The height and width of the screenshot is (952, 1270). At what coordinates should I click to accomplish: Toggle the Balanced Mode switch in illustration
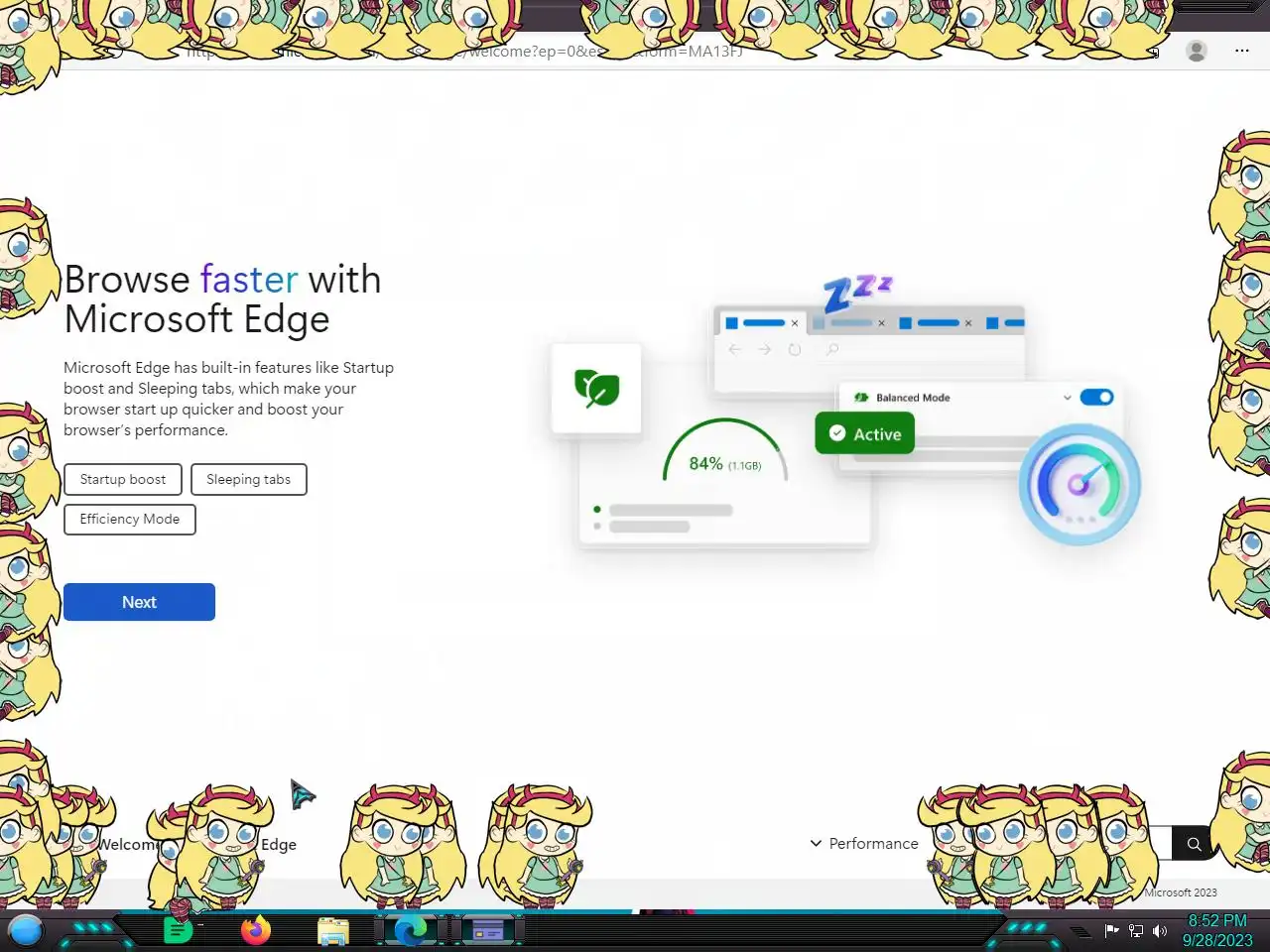point(1096,398)
